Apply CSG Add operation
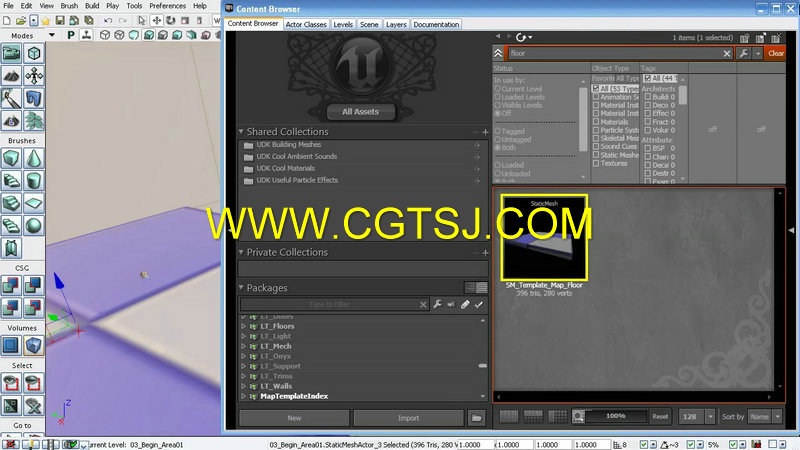 point(11,285)
